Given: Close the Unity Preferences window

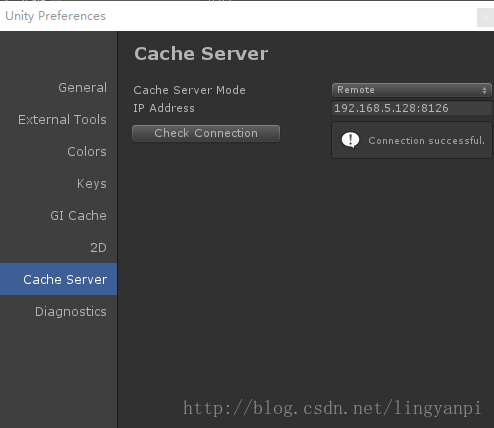Looking at the screenshot, I should [x=486, y=18].
